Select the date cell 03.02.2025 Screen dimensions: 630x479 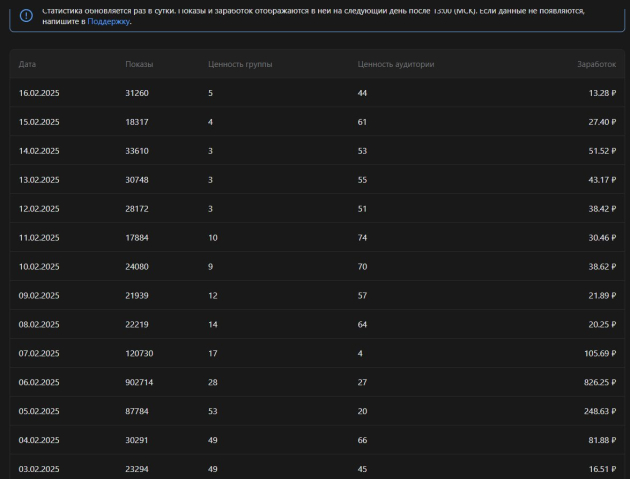click(39, 469)
